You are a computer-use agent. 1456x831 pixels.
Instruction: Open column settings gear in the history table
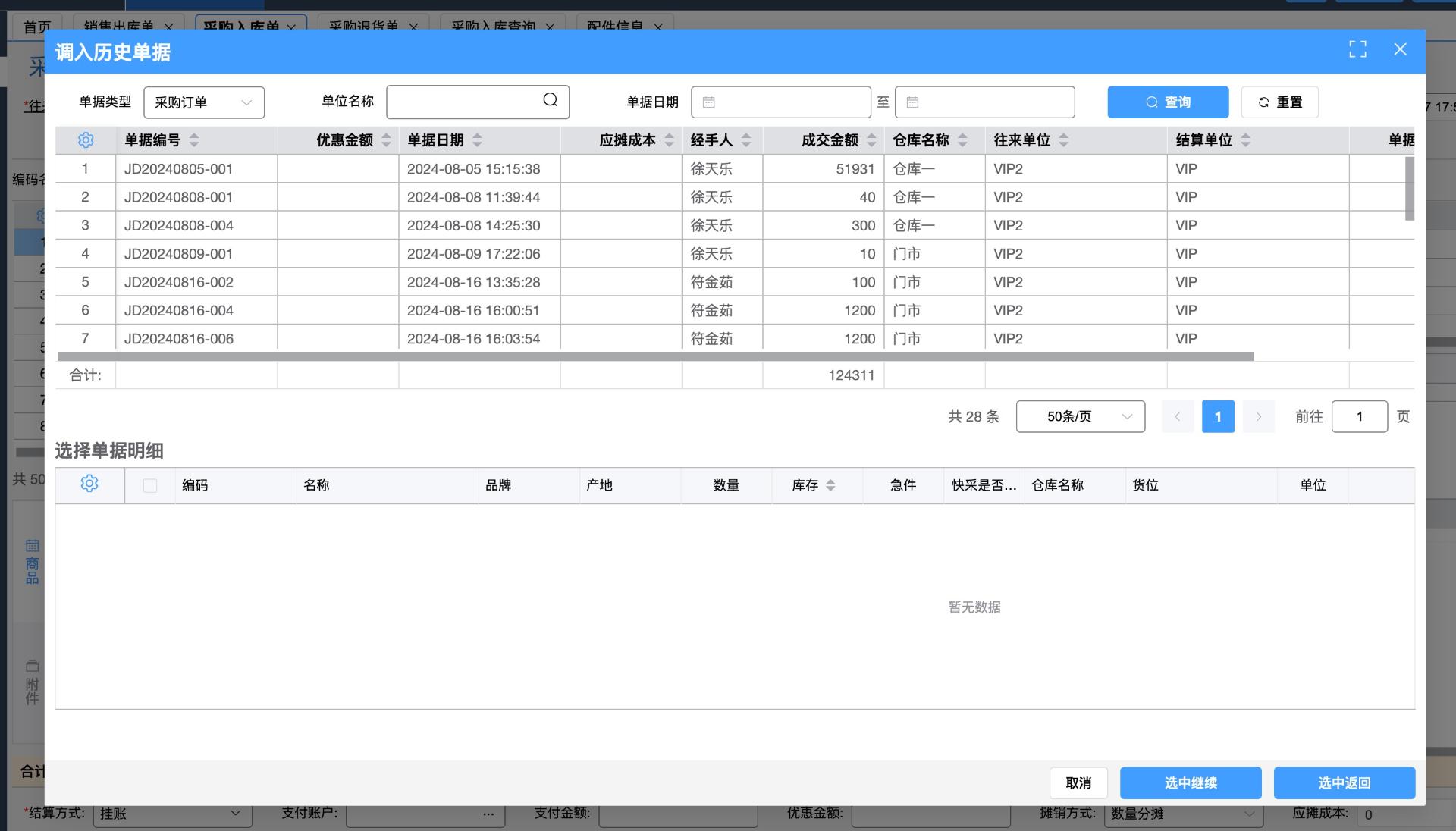click(x=86, y=140)
